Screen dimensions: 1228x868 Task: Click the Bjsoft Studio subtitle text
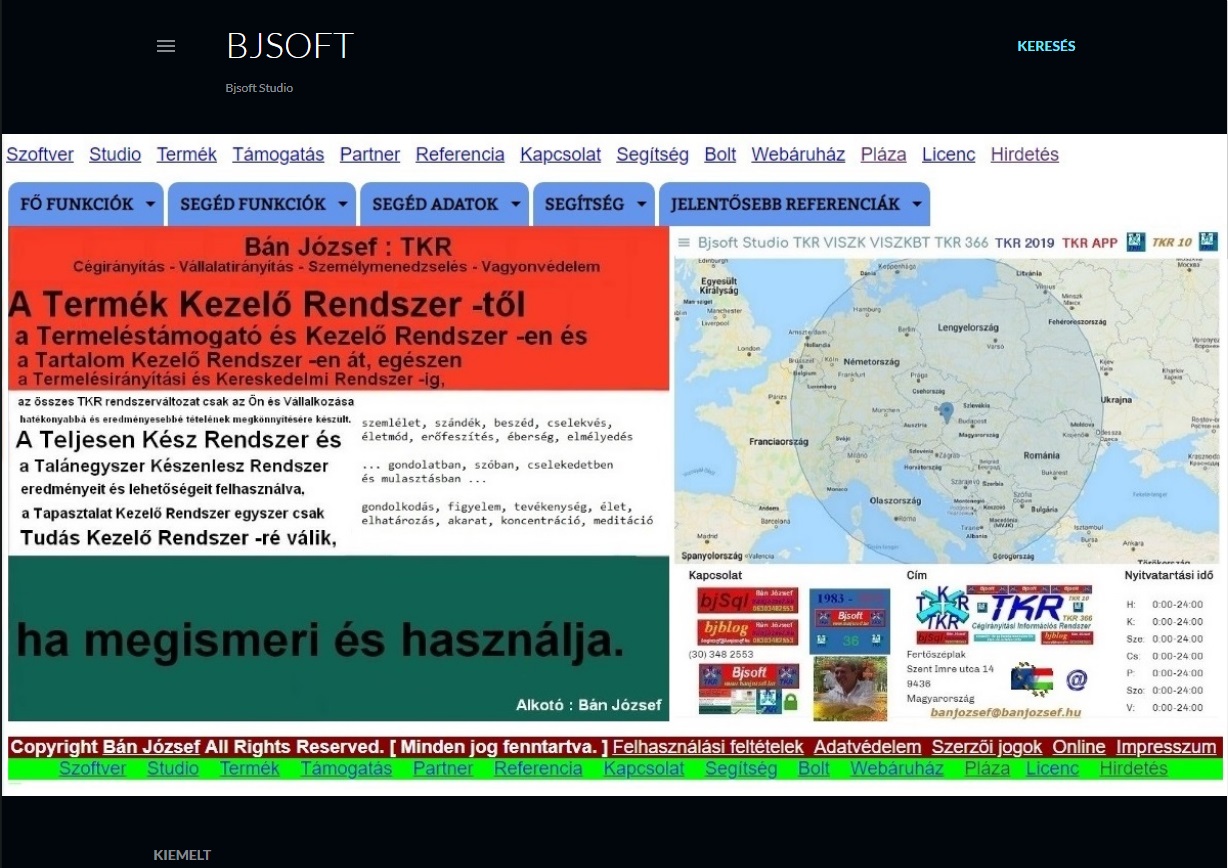tap(259, 88)
